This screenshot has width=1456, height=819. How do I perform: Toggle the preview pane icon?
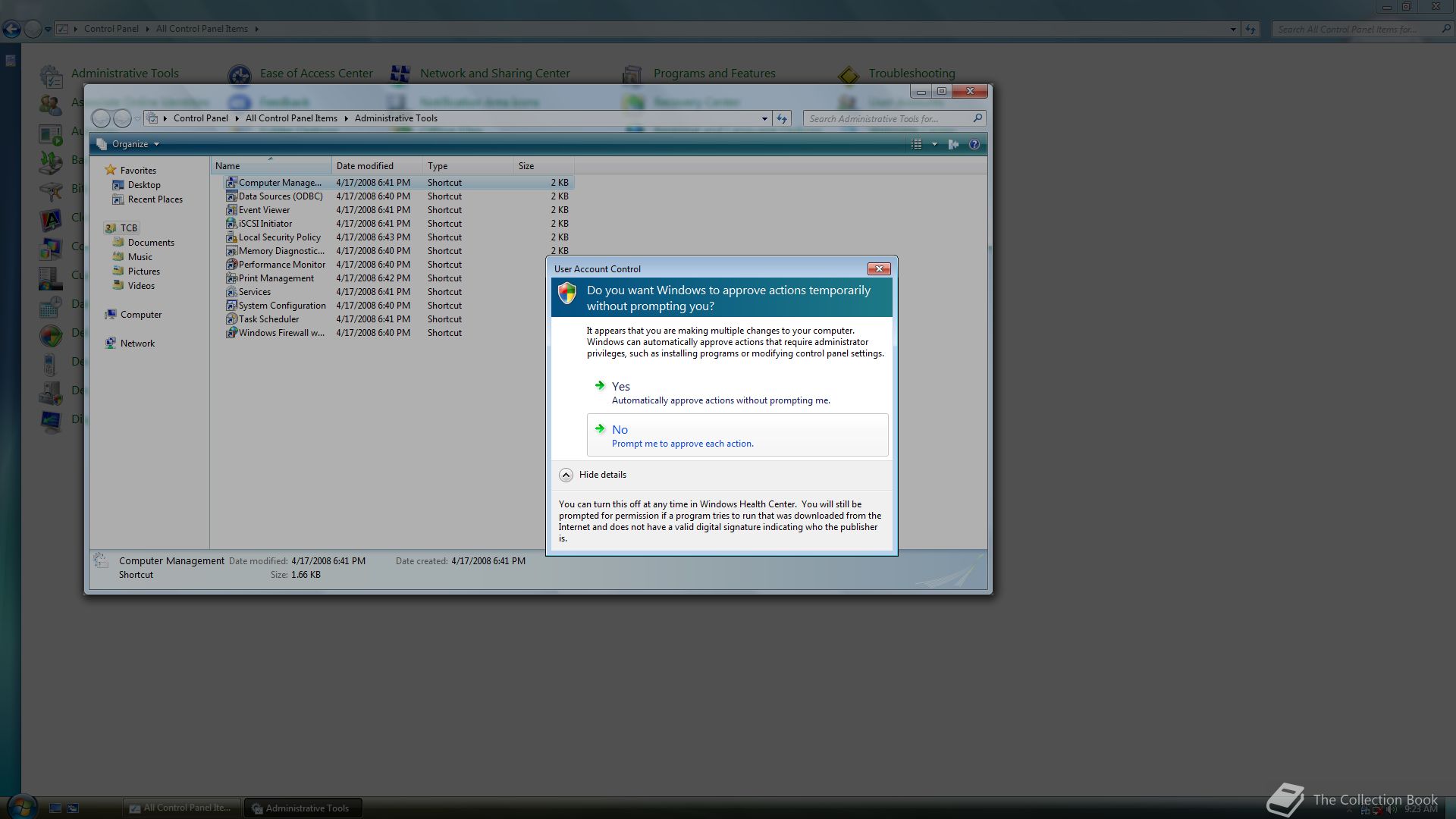[x=953, y=144]
